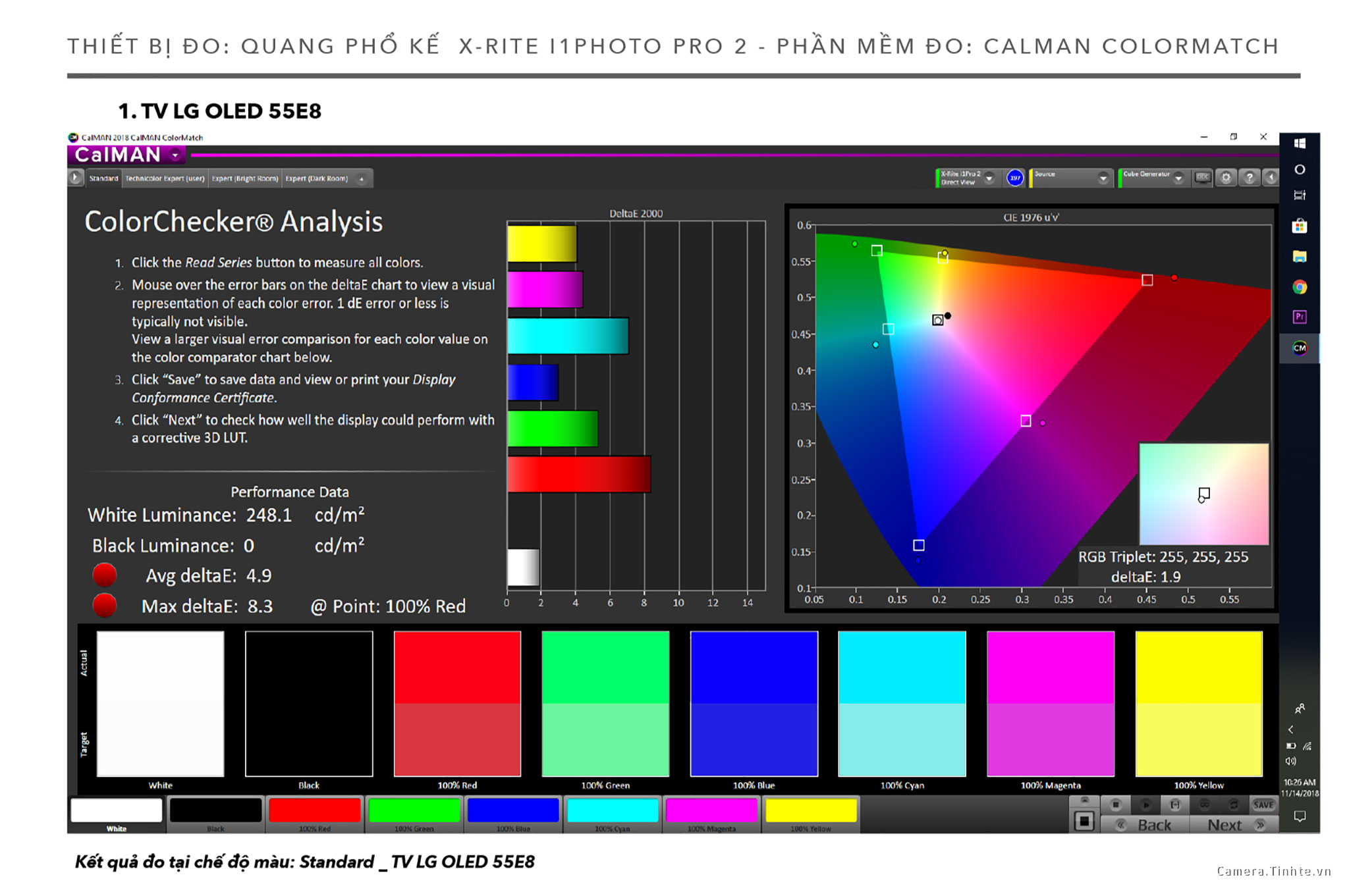The image size is (1349, 896).
Task: Open File Explorer from taskbar
Action: coord(1300,257)
